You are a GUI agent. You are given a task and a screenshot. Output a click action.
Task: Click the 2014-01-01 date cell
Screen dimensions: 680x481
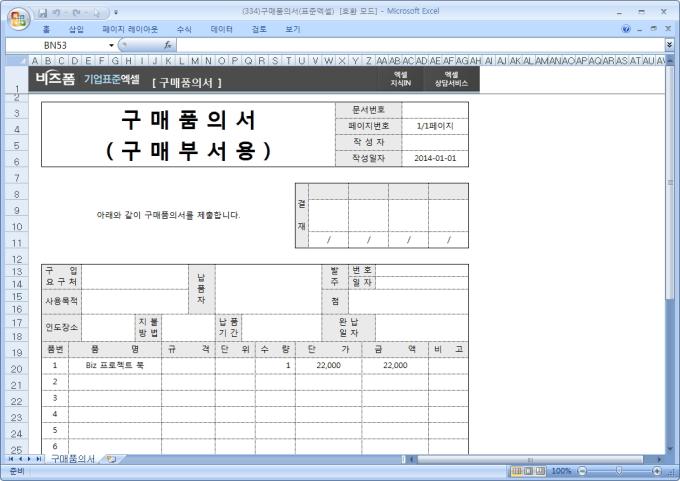[435, 158]
